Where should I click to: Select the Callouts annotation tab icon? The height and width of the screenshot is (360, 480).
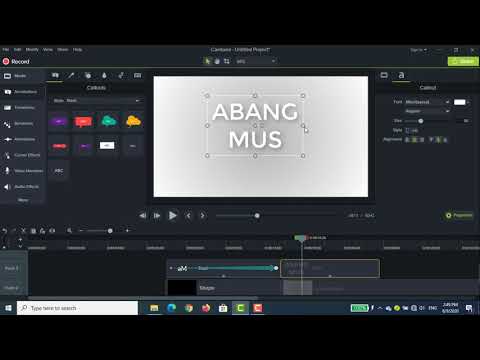[55, 76]
